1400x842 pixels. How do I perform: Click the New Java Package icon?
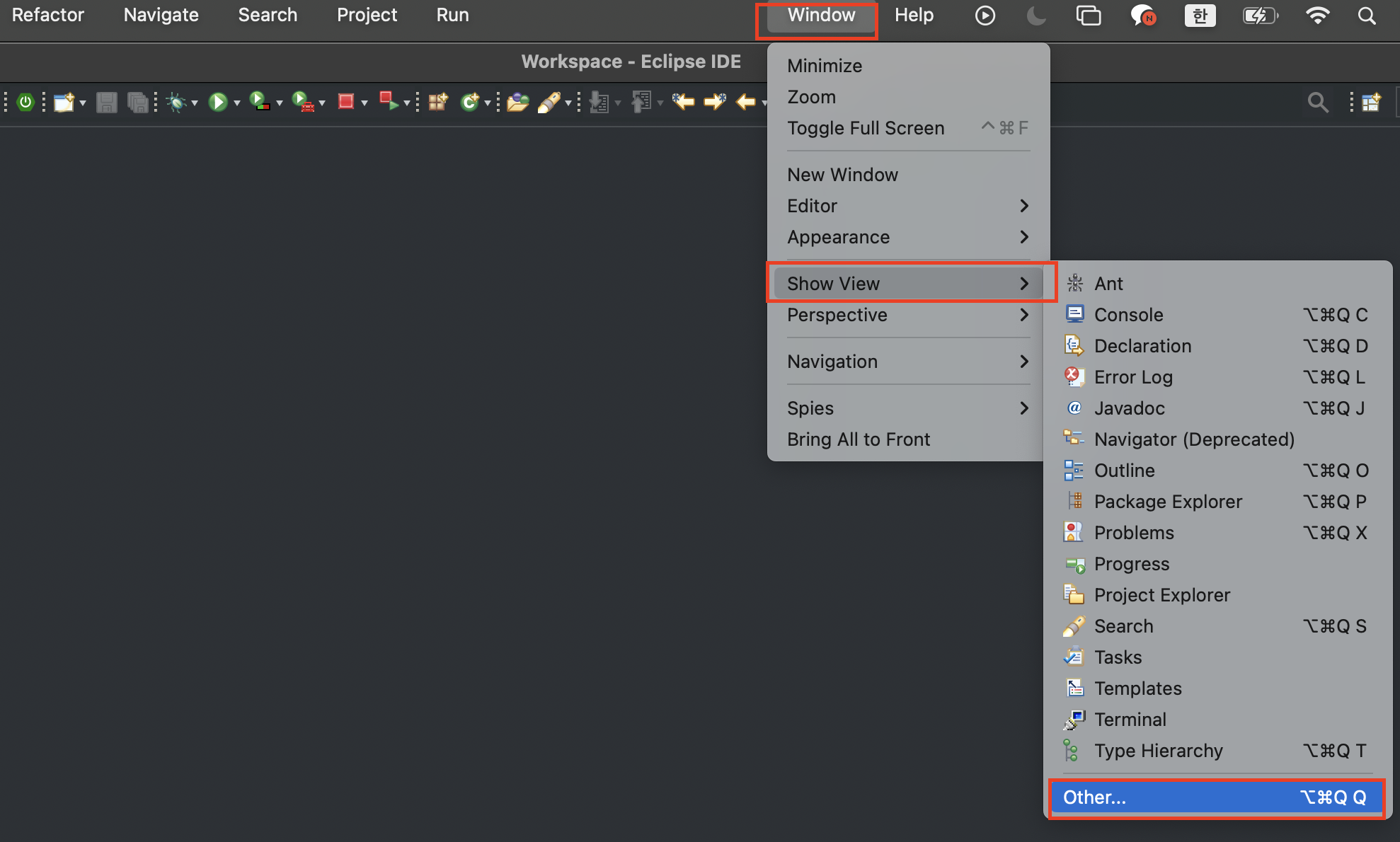(438, 103)
